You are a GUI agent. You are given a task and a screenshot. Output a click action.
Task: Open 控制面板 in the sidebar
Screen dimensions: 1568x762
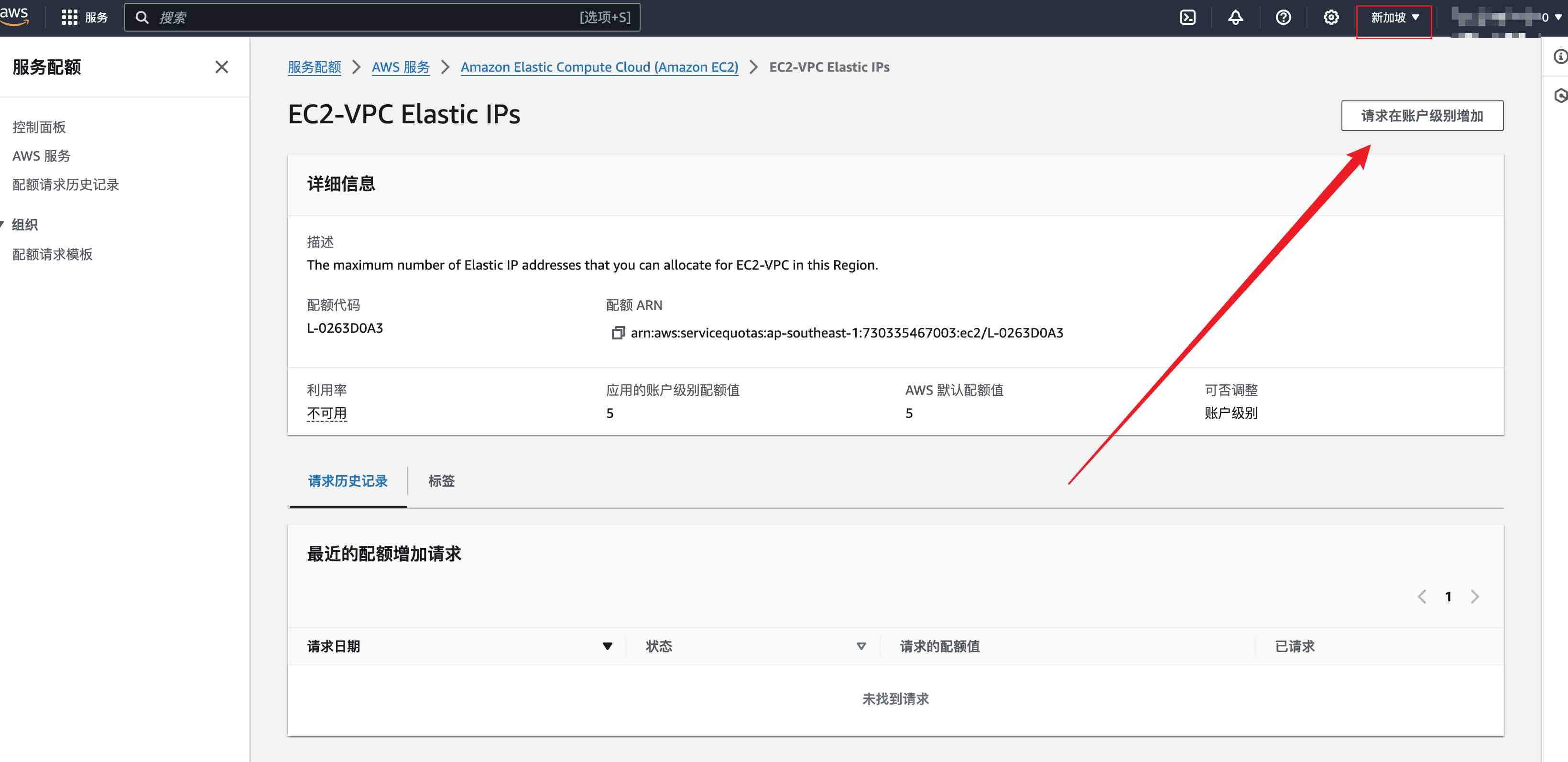click(x=39, y=127)
